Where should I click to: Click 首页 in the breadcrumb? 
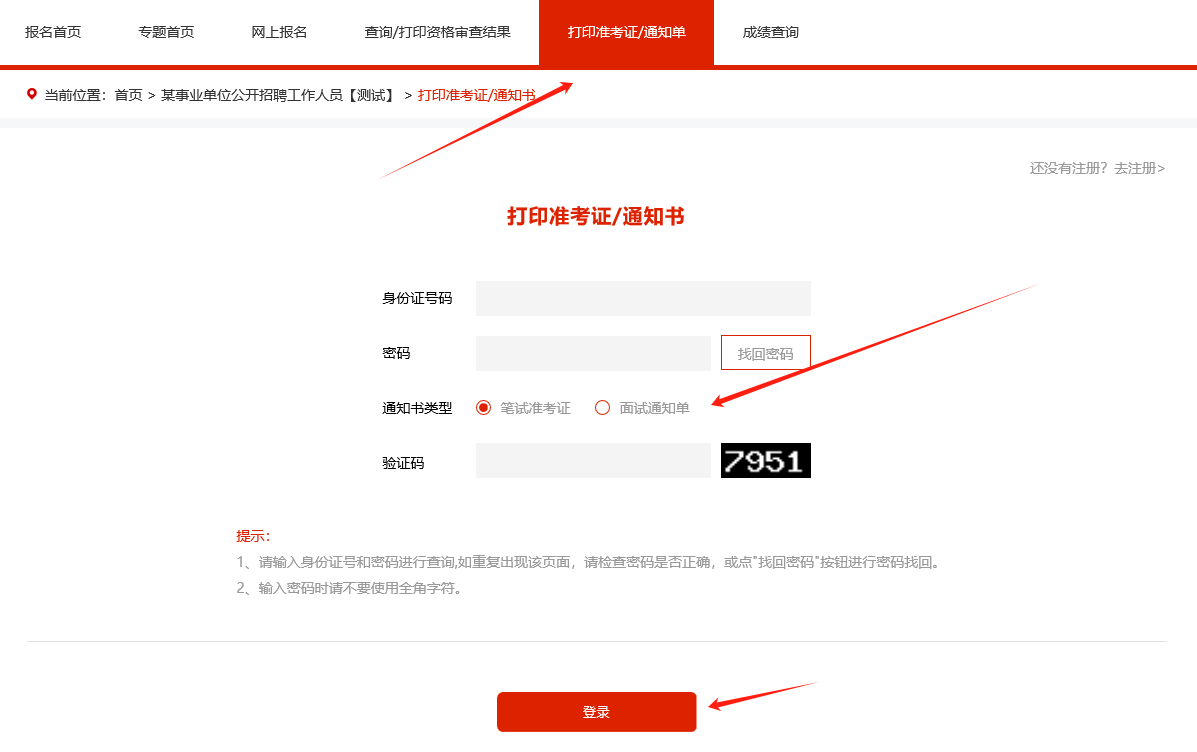pos(128,95)
